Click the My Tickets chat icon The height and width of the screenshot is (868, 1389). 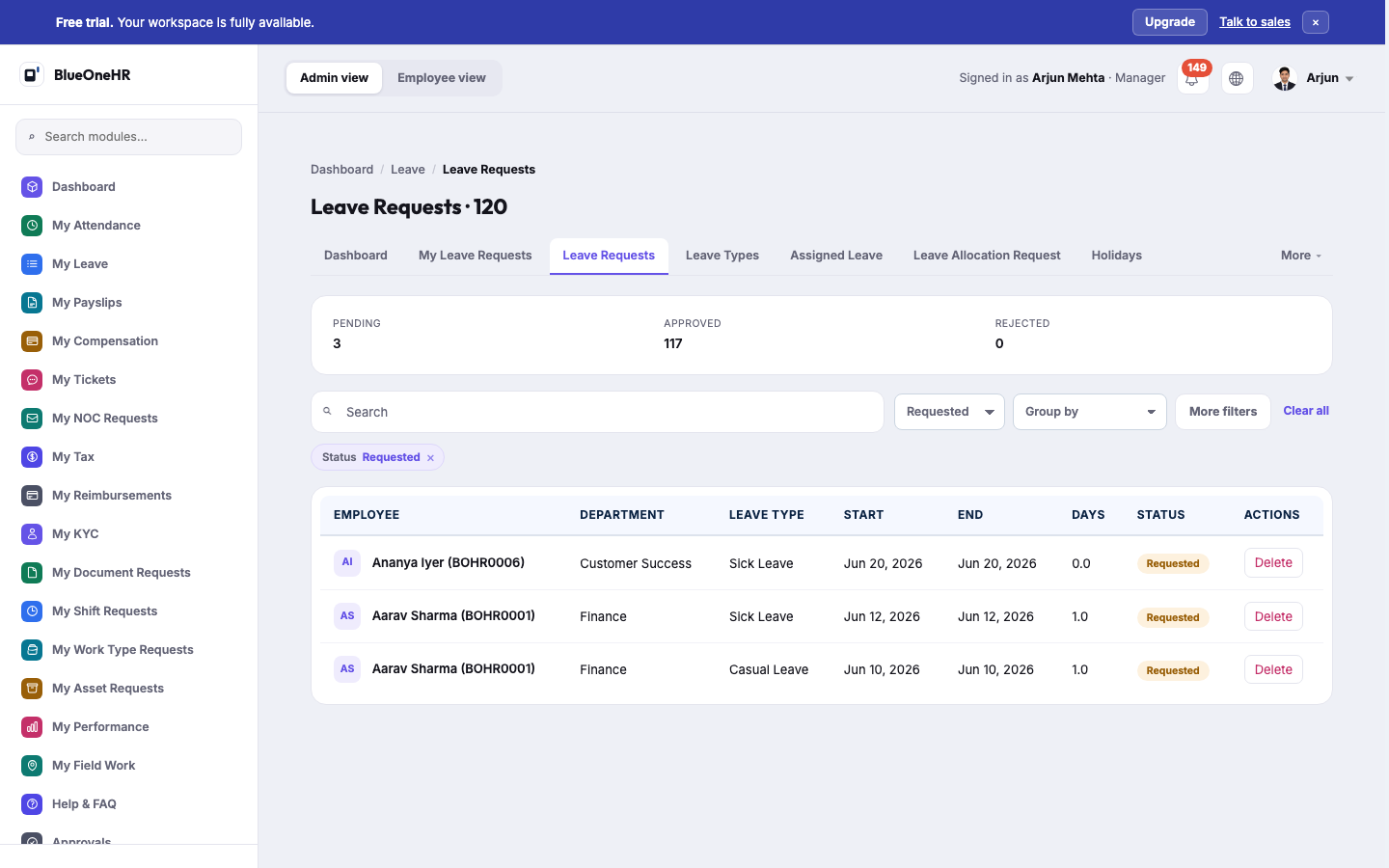pos(32,379)
